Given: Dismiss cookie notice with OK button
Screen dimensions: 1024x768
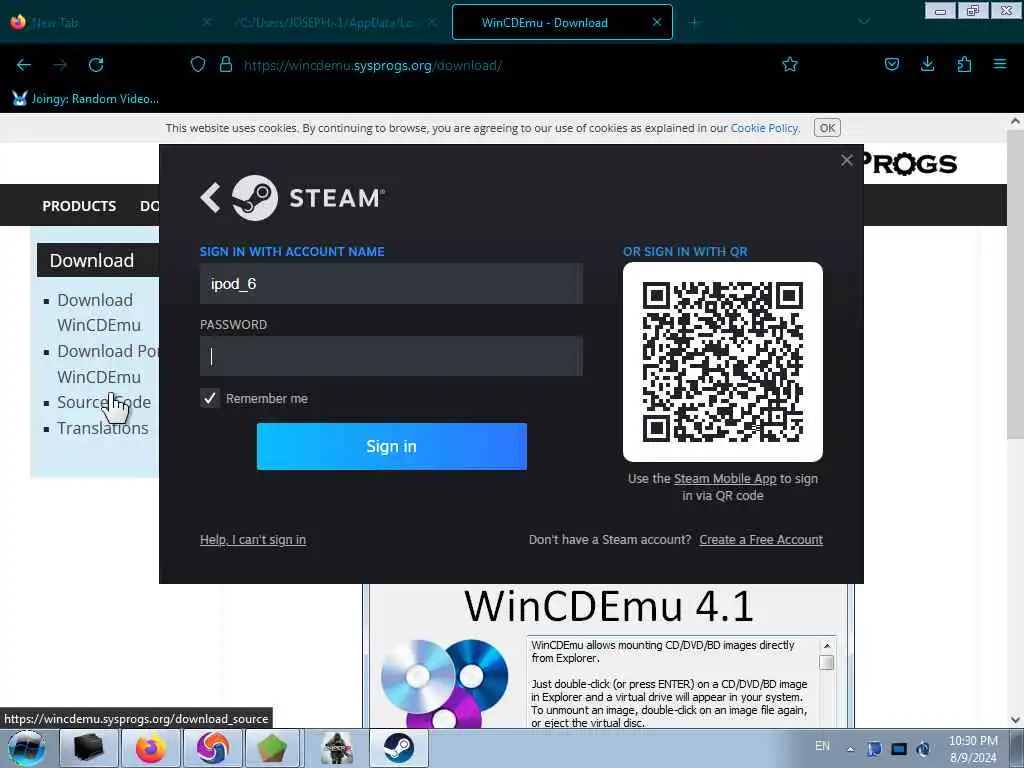Looking at the screenshot, I should (x=827, y=128).
